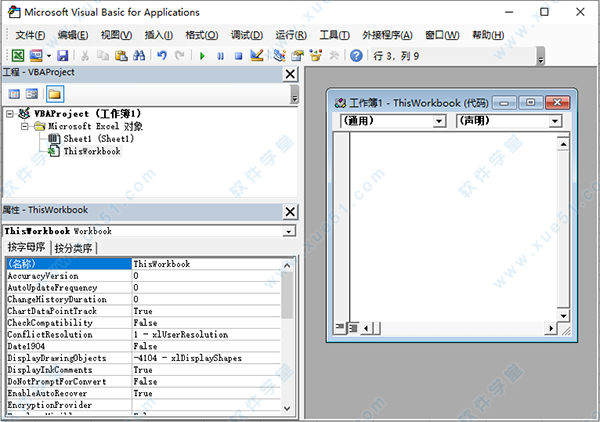600x422 pixels.
Task: Click the Paste clipboard icon
Action: coord(121,56)
